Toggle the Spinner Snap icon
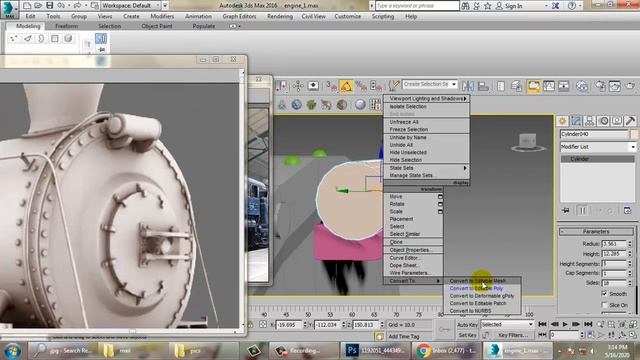 pyautogui.click(x=376, y=86)
